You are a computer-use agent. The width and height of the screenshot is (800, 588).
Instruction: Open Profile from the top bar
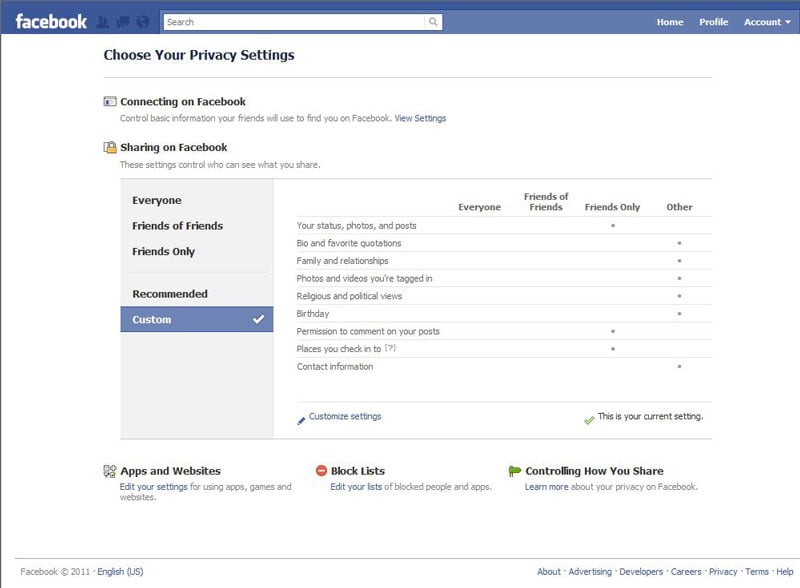pos(713,22)
